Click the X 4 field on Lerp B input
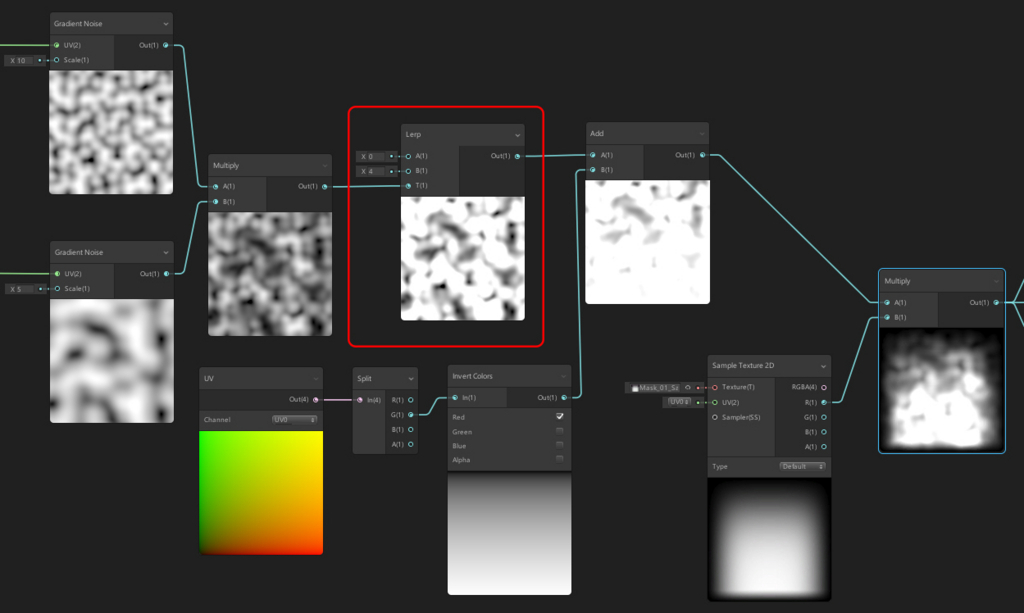The height and width of the screenshot is (613, 1024). (372, 171)
